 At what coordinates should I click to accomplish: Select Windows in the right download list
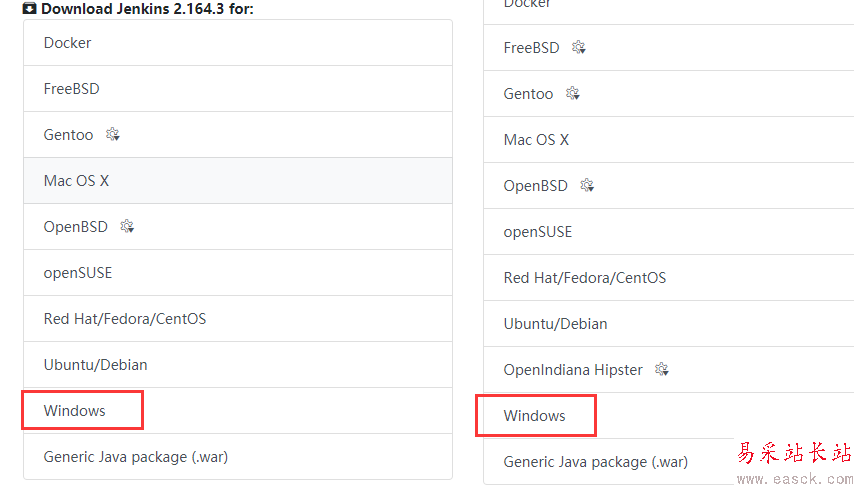pyautogui.click(x=535, y=416)
